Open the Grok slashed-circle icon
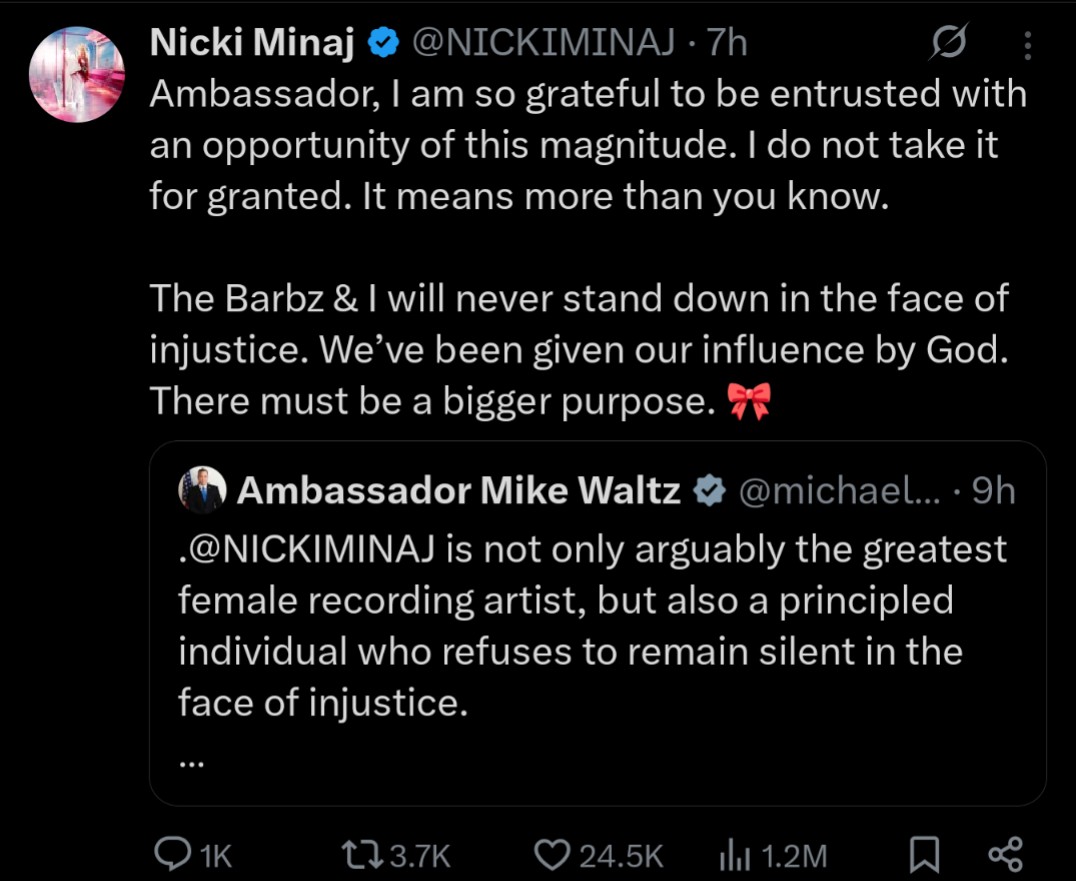1076x881 pixels. [x=949, y=43]
